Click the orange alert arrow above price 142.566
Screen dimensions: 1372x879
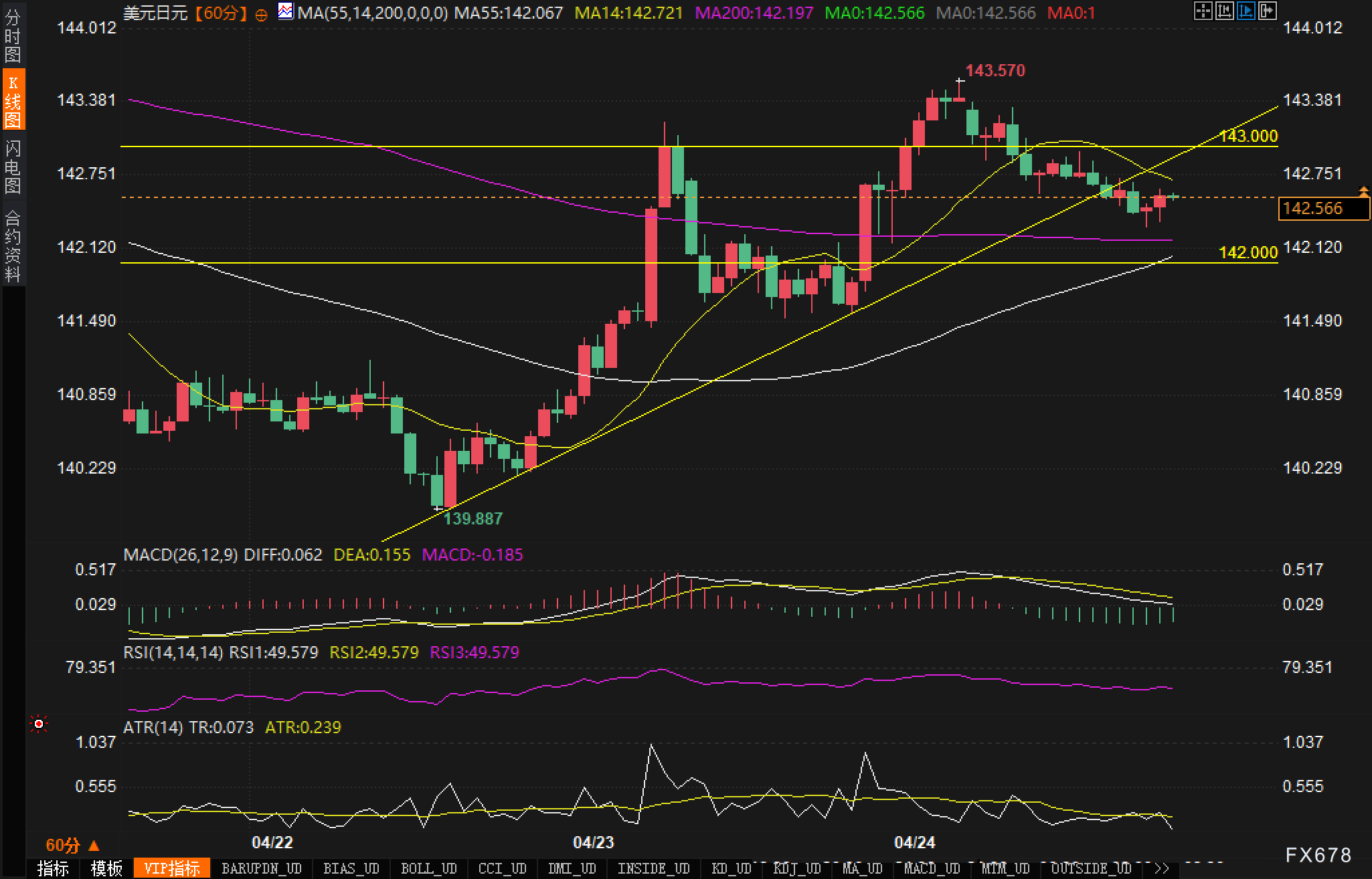pyautogui.click(x=1363, y=192)
